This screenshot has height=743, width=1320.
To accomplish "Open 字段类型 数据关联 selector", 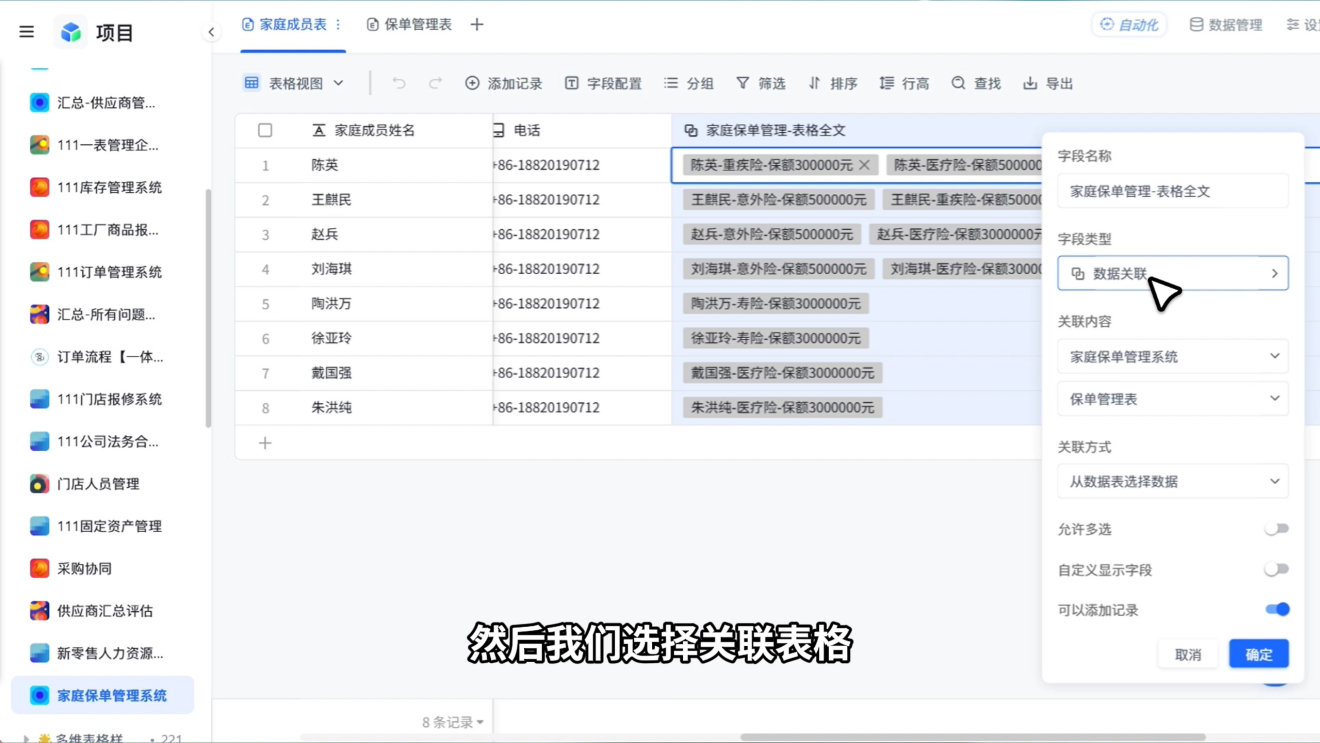I will coord(1173,273).
